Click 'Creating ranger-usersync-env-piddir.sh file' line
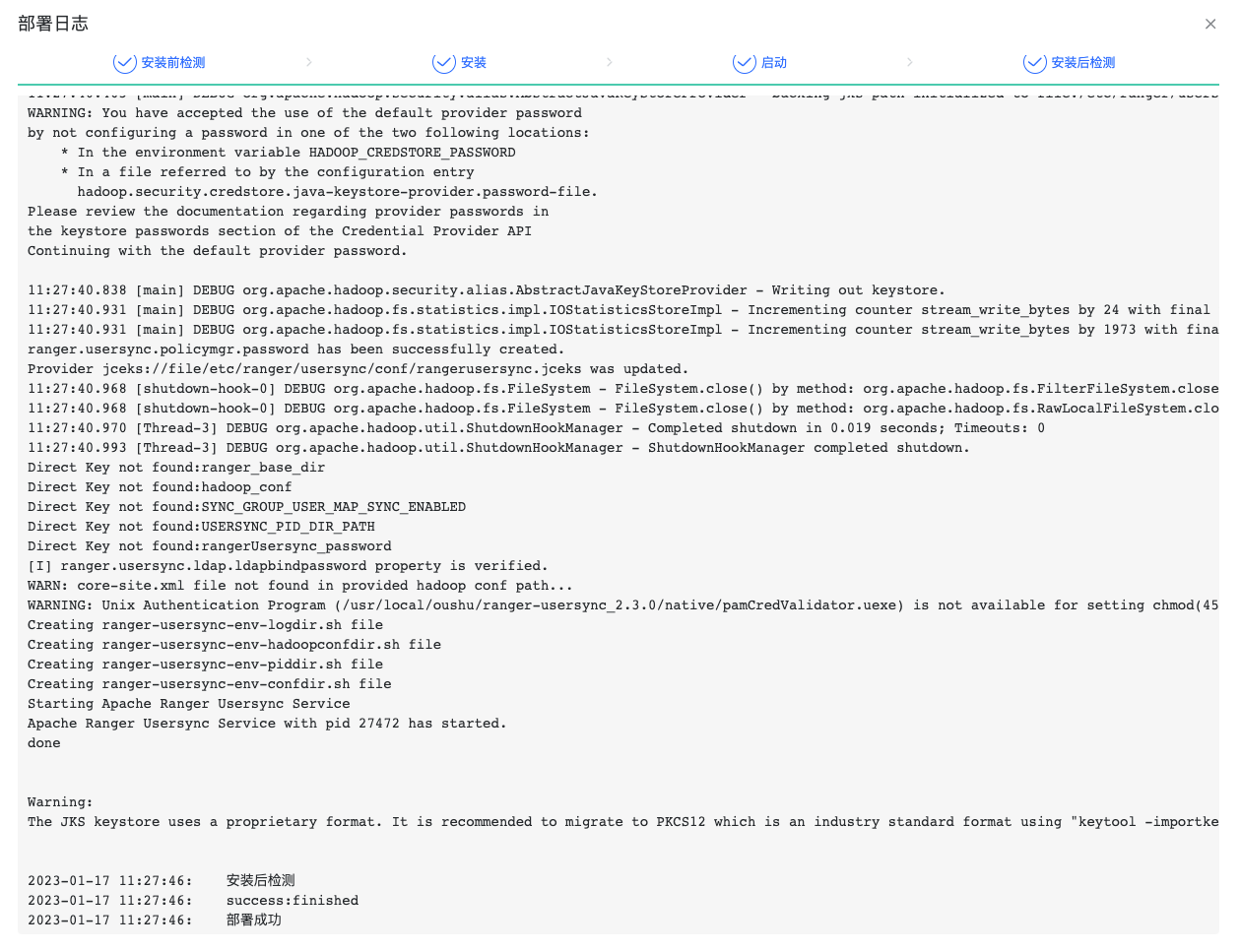 click(206, 665)
